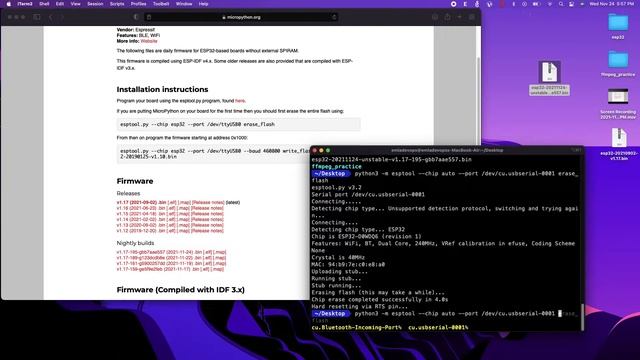Open the iTerm2 application menu

pos(25,4)
